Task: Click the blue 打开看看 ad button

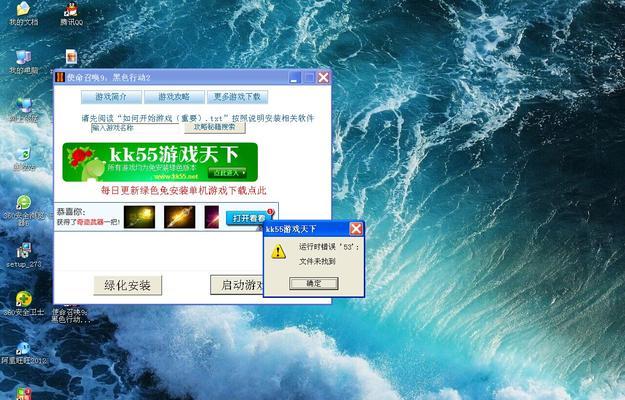Action: pos(249,218)
